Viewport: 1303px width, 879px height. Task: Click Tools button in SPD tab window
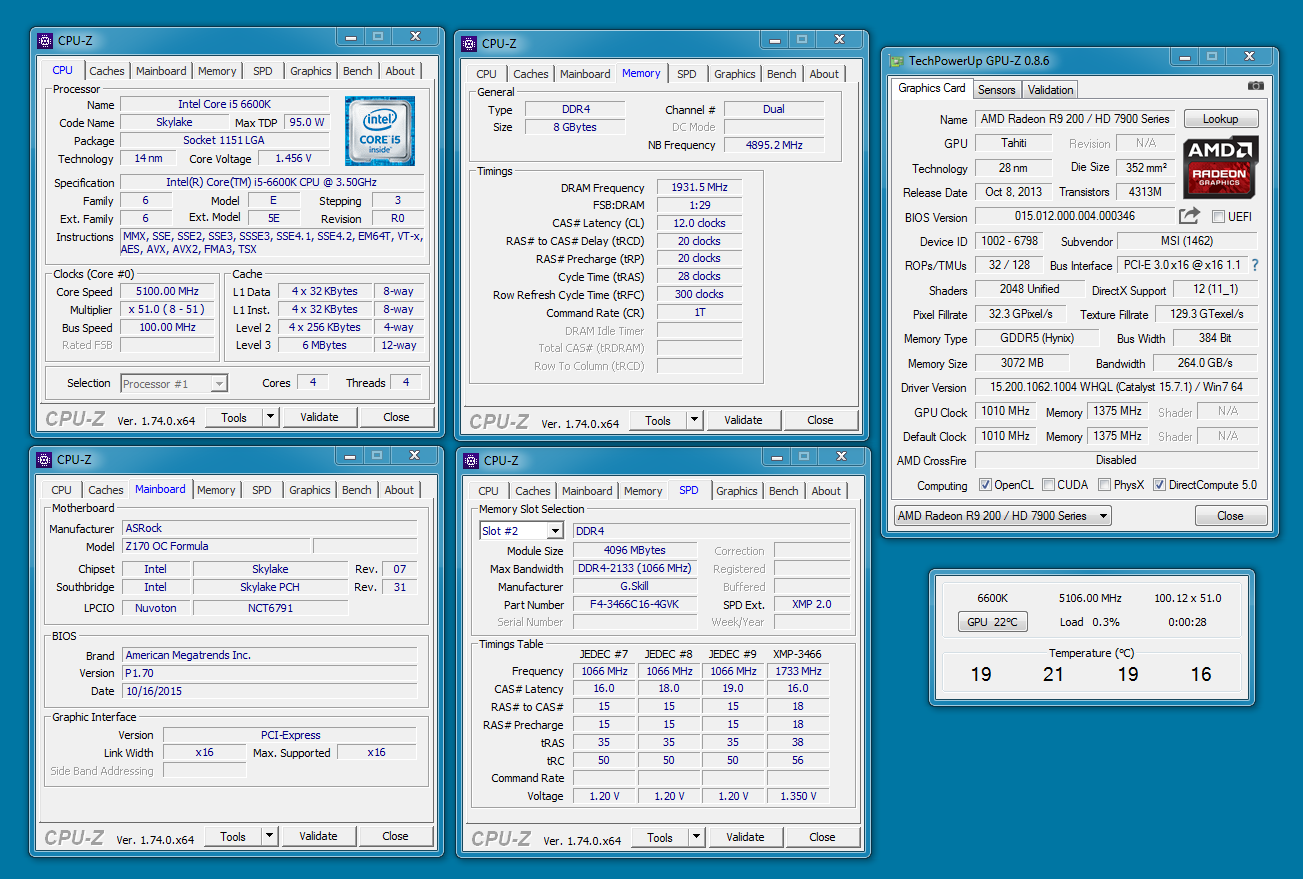click(x=660, y=837)
